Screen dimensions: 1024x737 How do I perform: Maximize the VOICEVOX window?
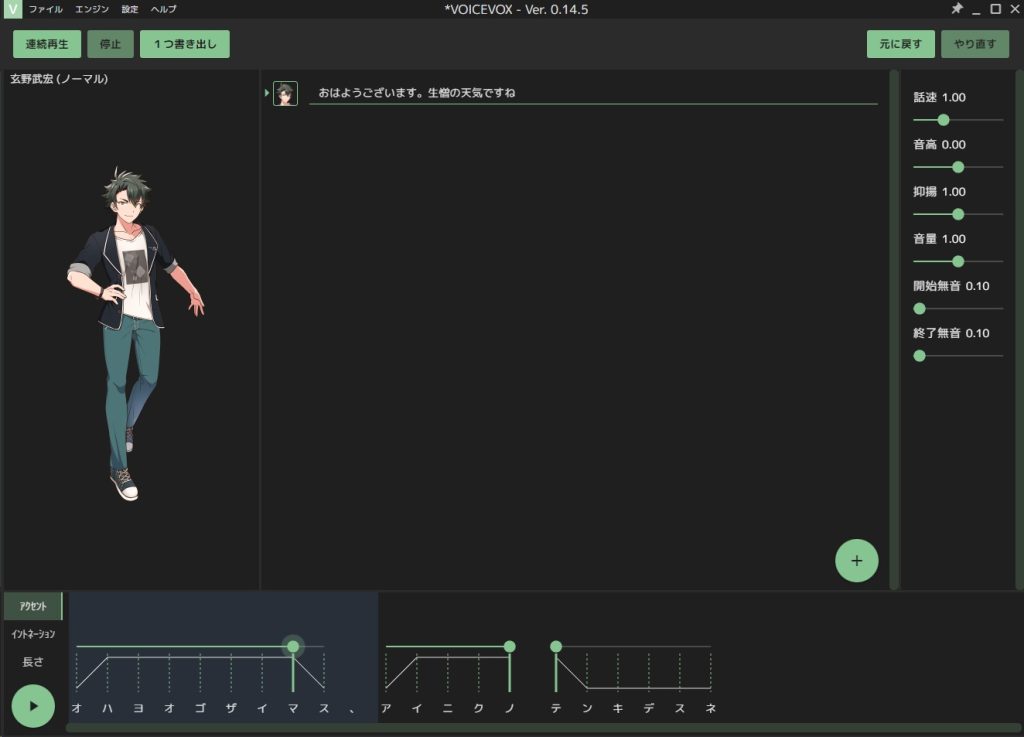click(996, 8)
